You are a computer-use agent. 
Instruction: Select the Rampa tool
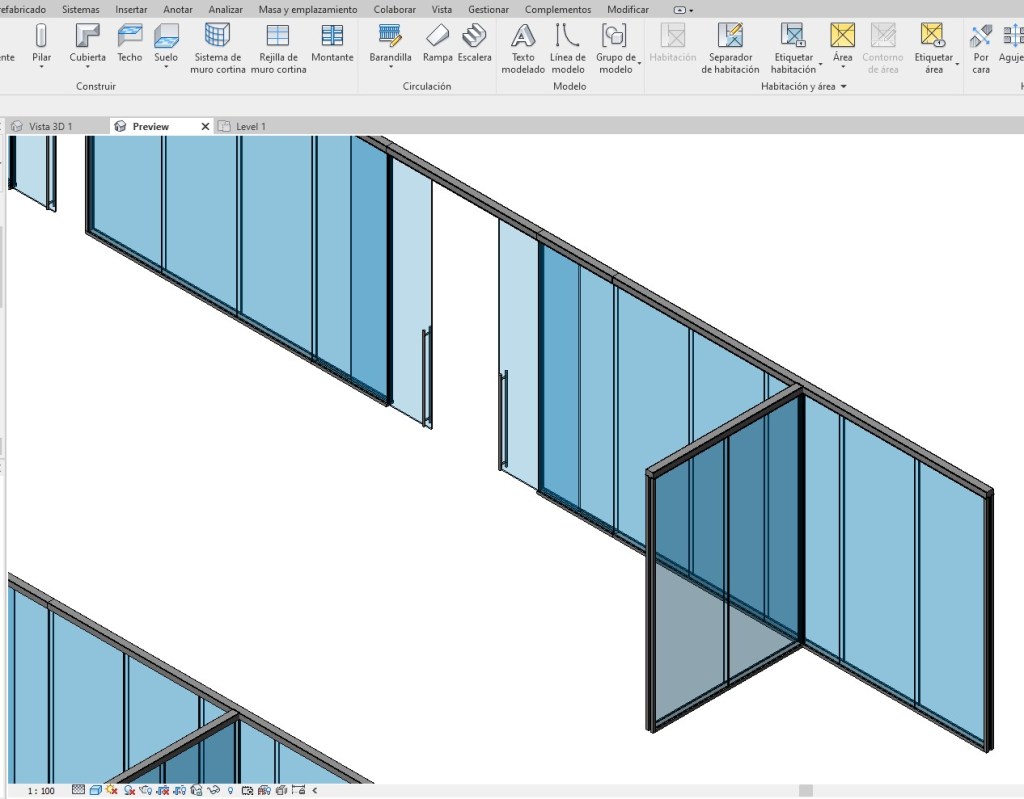click(x=437, y=44)
